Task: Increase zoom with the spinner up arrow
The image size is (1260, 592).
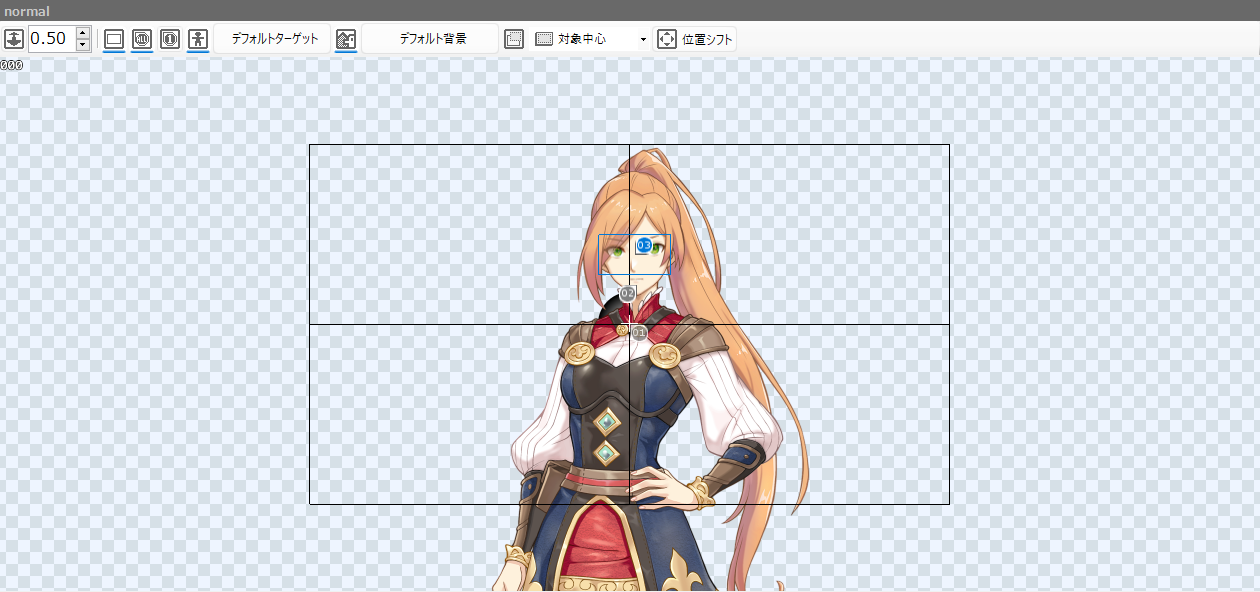Action: click(x=82, y=34)
